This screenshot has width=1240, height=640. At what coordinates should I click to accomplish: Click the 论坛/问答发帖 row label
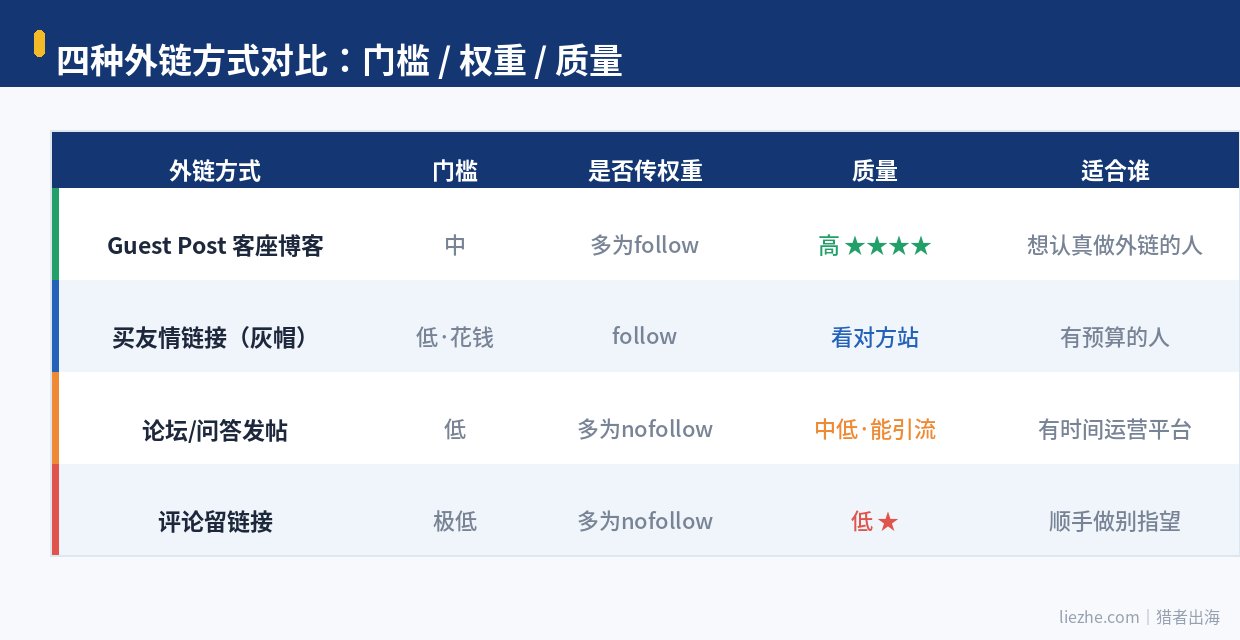(215, 431)
